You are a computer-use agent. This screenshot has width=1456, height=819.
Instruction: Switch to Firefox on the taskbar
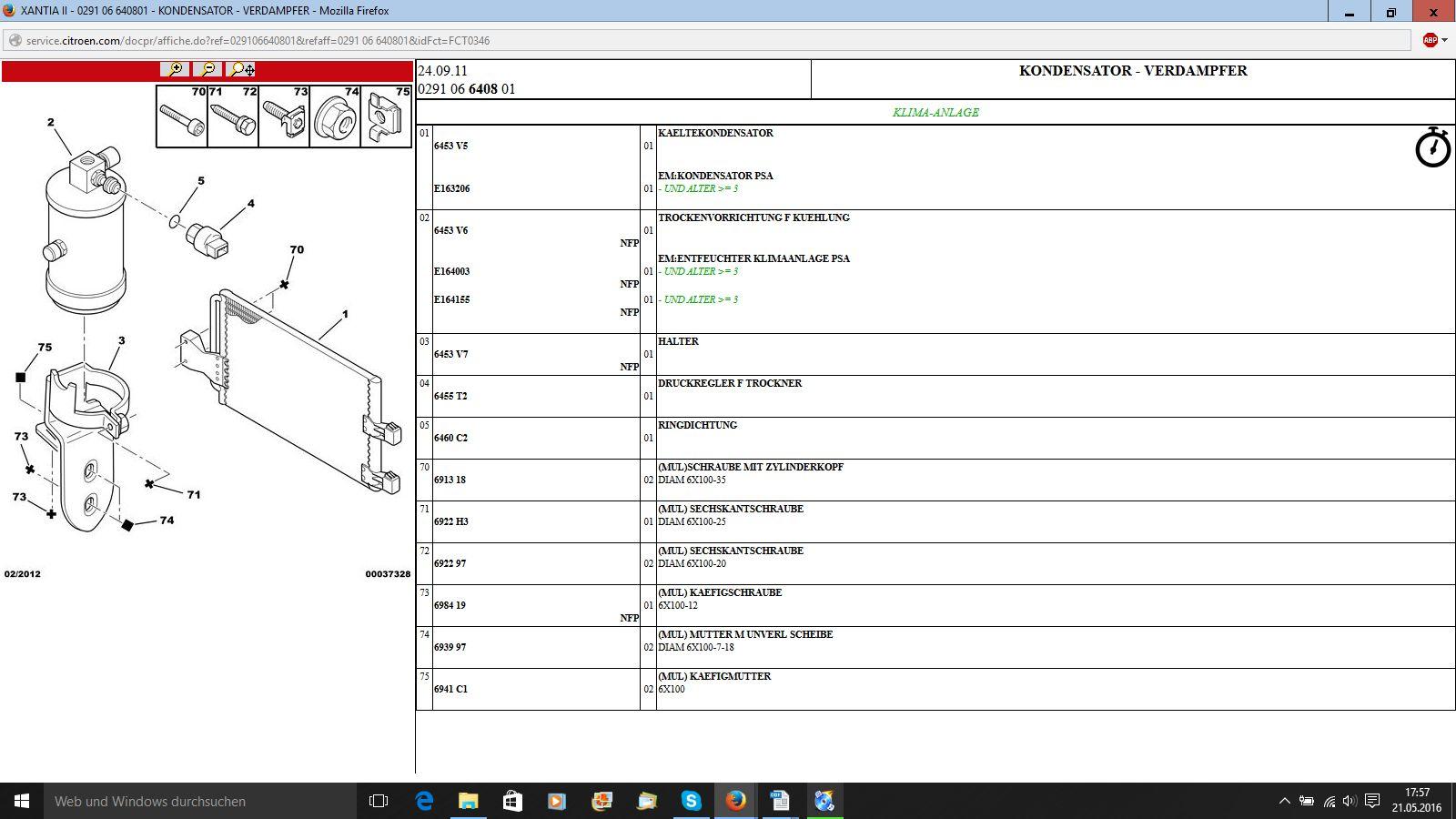(735, 801)
